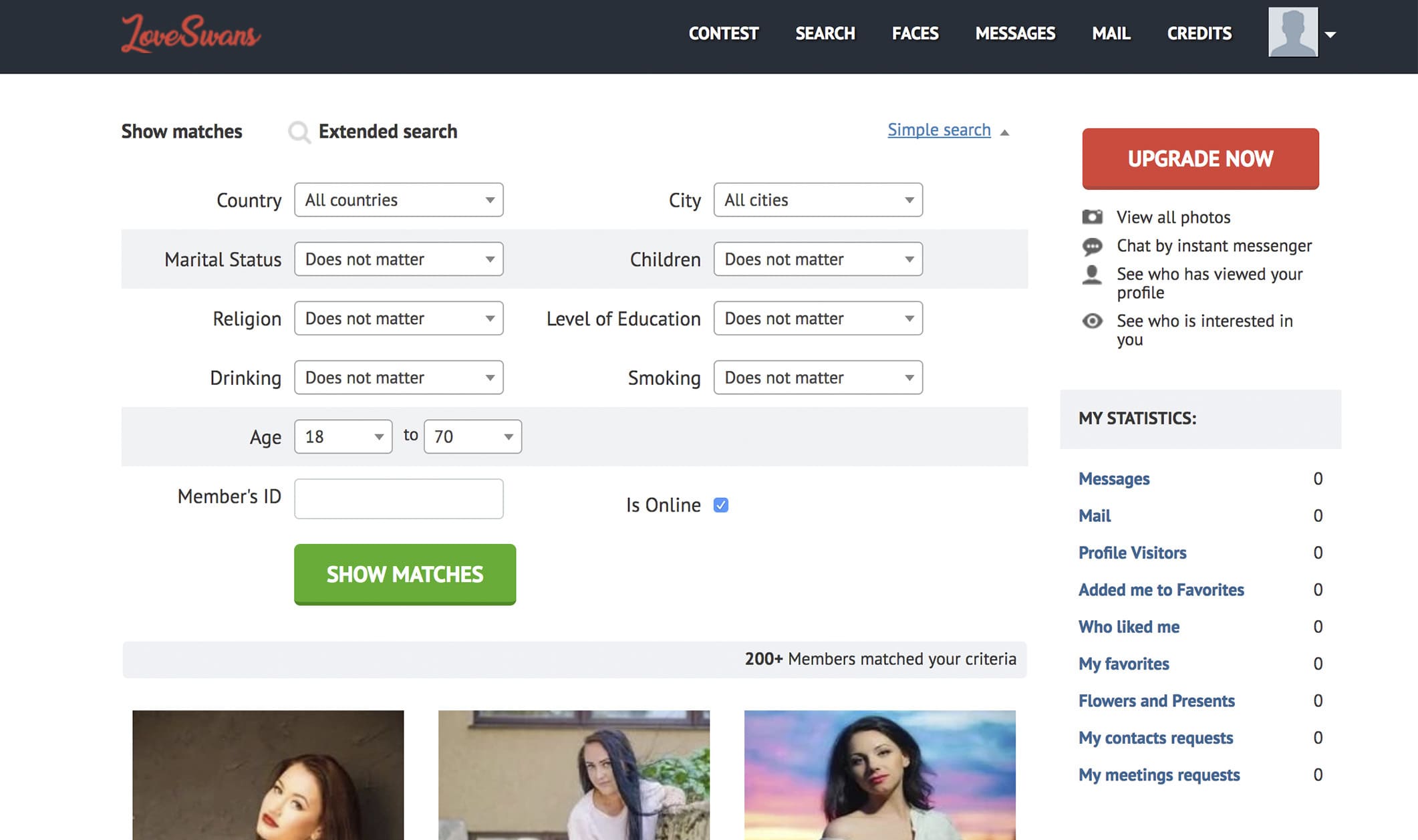Open the MAIL menu item
Viewport: 1418px width, 840px height.
click(1111, 33)
